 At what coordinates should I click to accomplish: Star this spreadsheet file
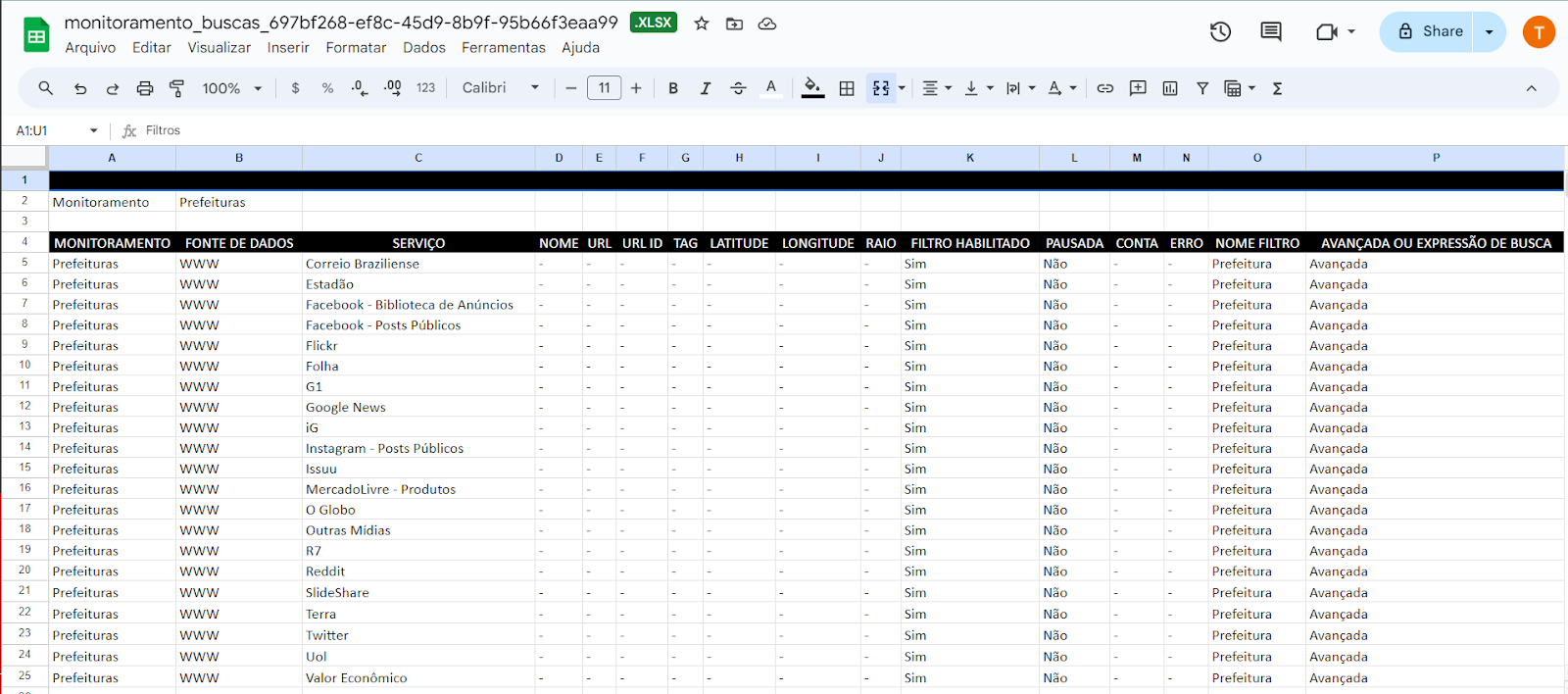(702, 24)
